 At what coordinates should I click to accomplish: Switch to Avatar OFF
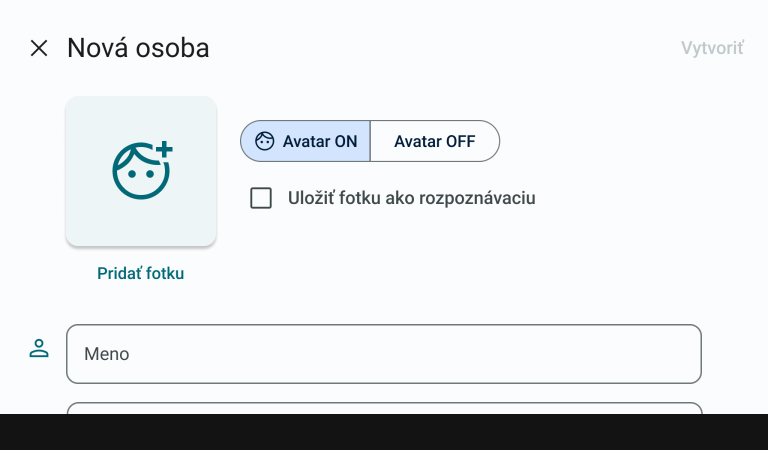click(434, 141)
